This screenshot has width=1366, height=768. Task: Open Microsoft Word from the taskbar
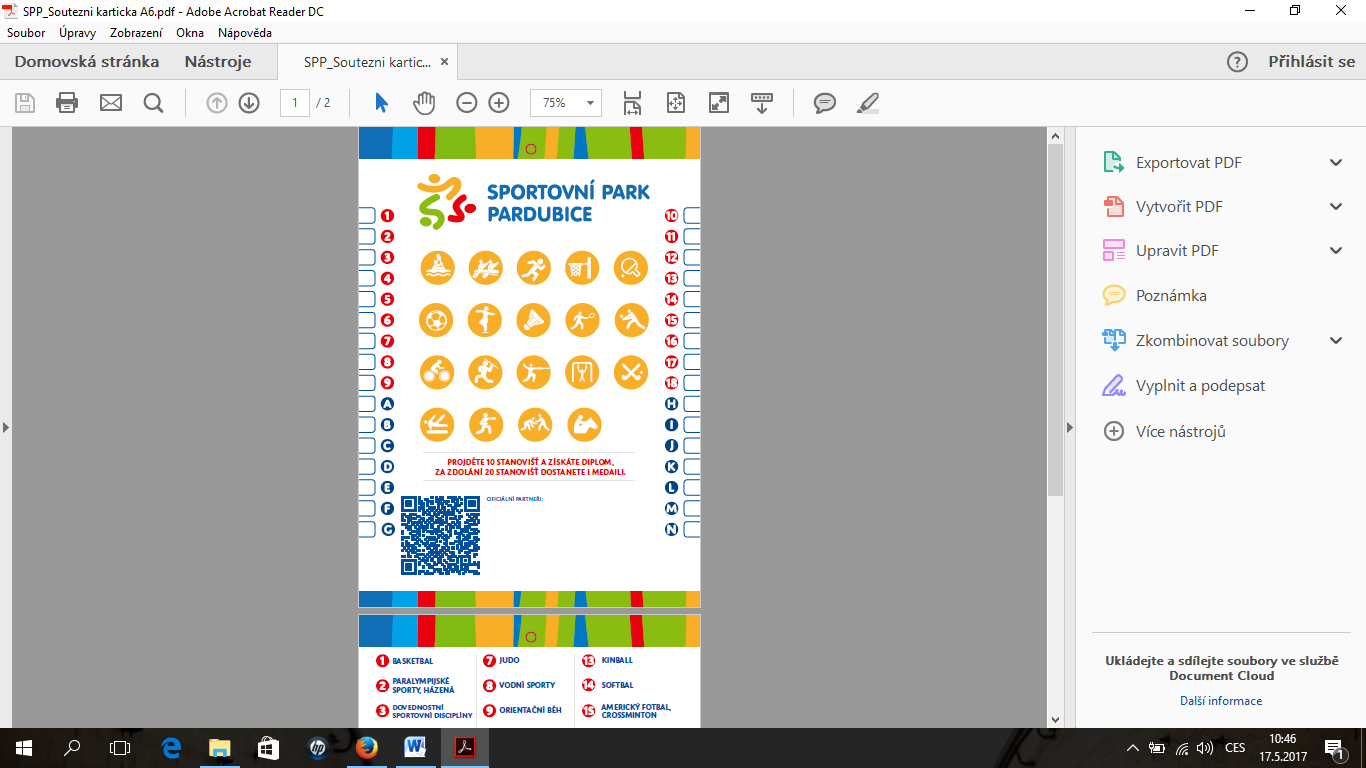point(415,748)
